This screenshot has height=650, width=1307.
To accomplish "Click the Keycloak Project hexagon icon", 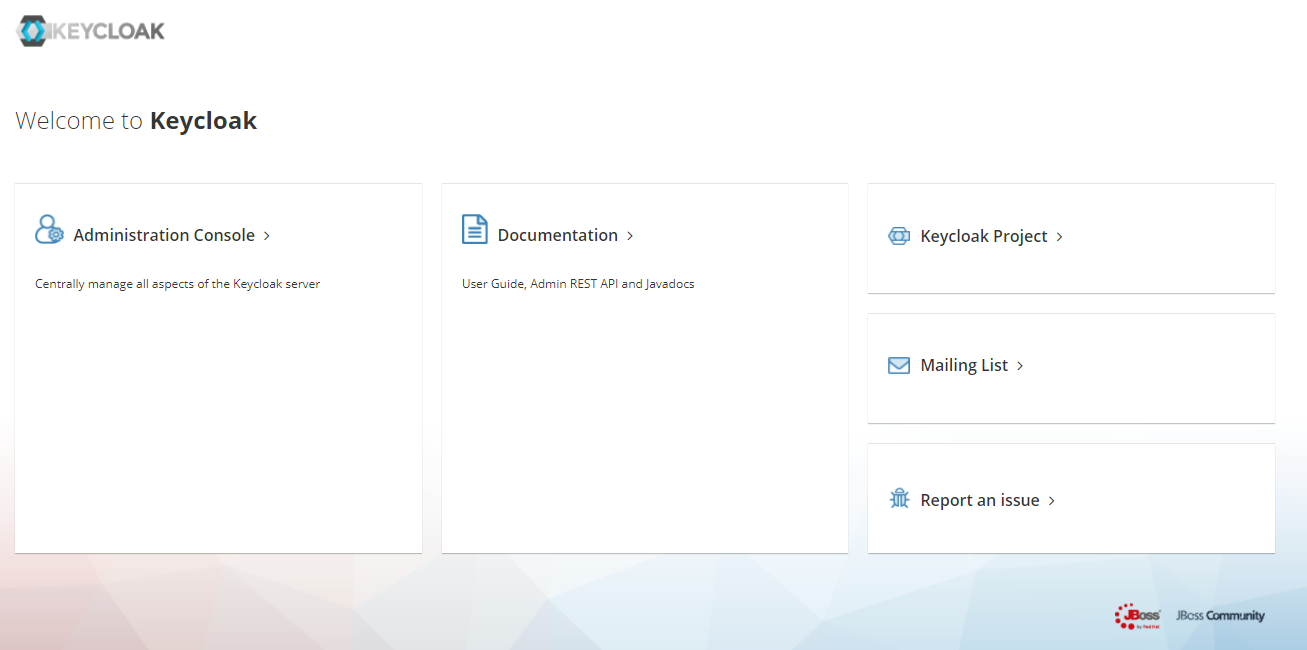I will (x=899, y=236).
